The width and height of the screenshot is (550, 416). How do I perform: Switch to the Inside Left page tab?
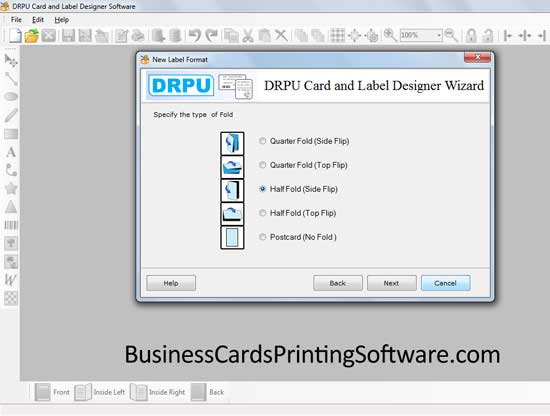(100, 392)
